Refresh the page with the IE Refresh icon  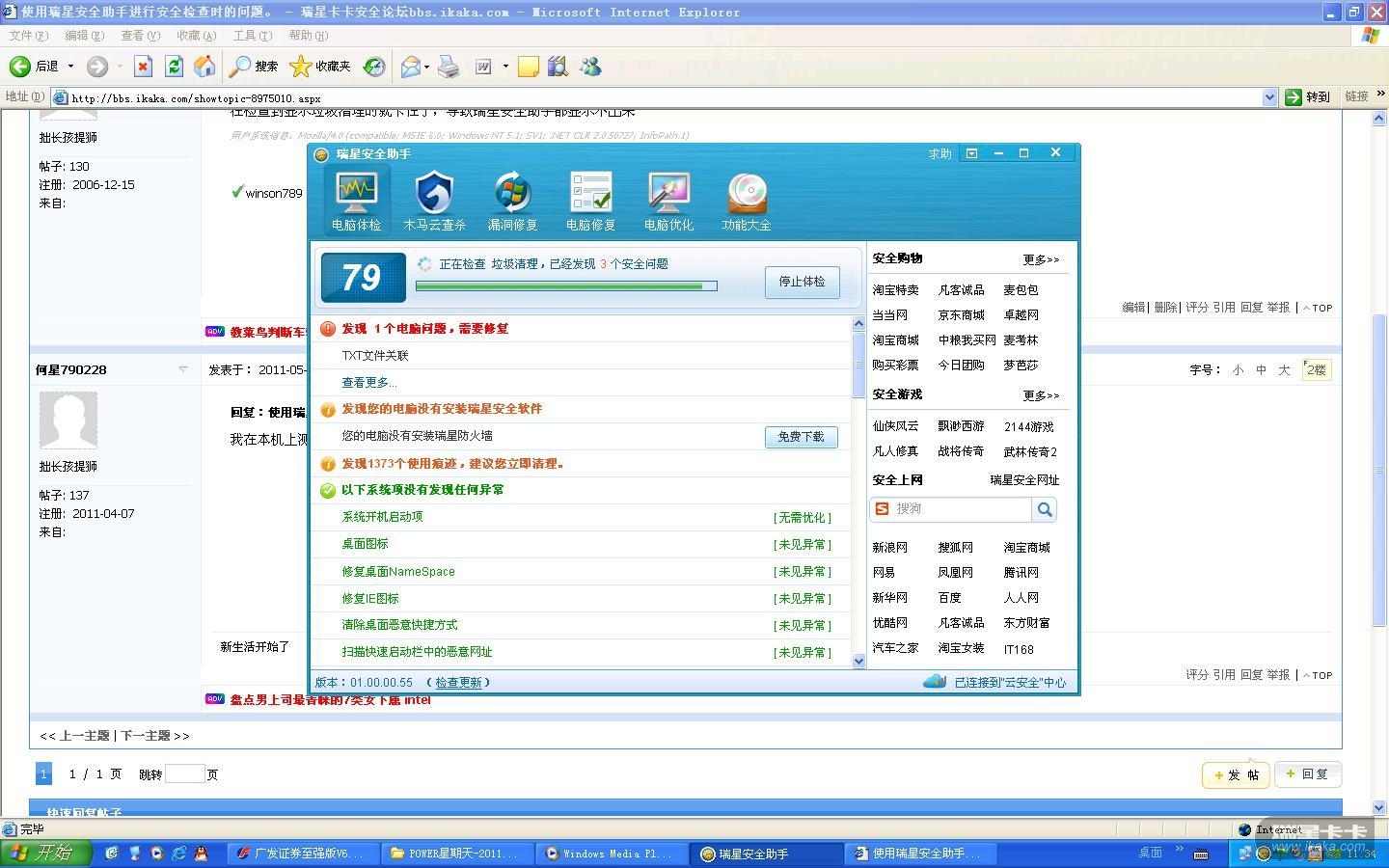pyautogui.click(x=174, y=67)
